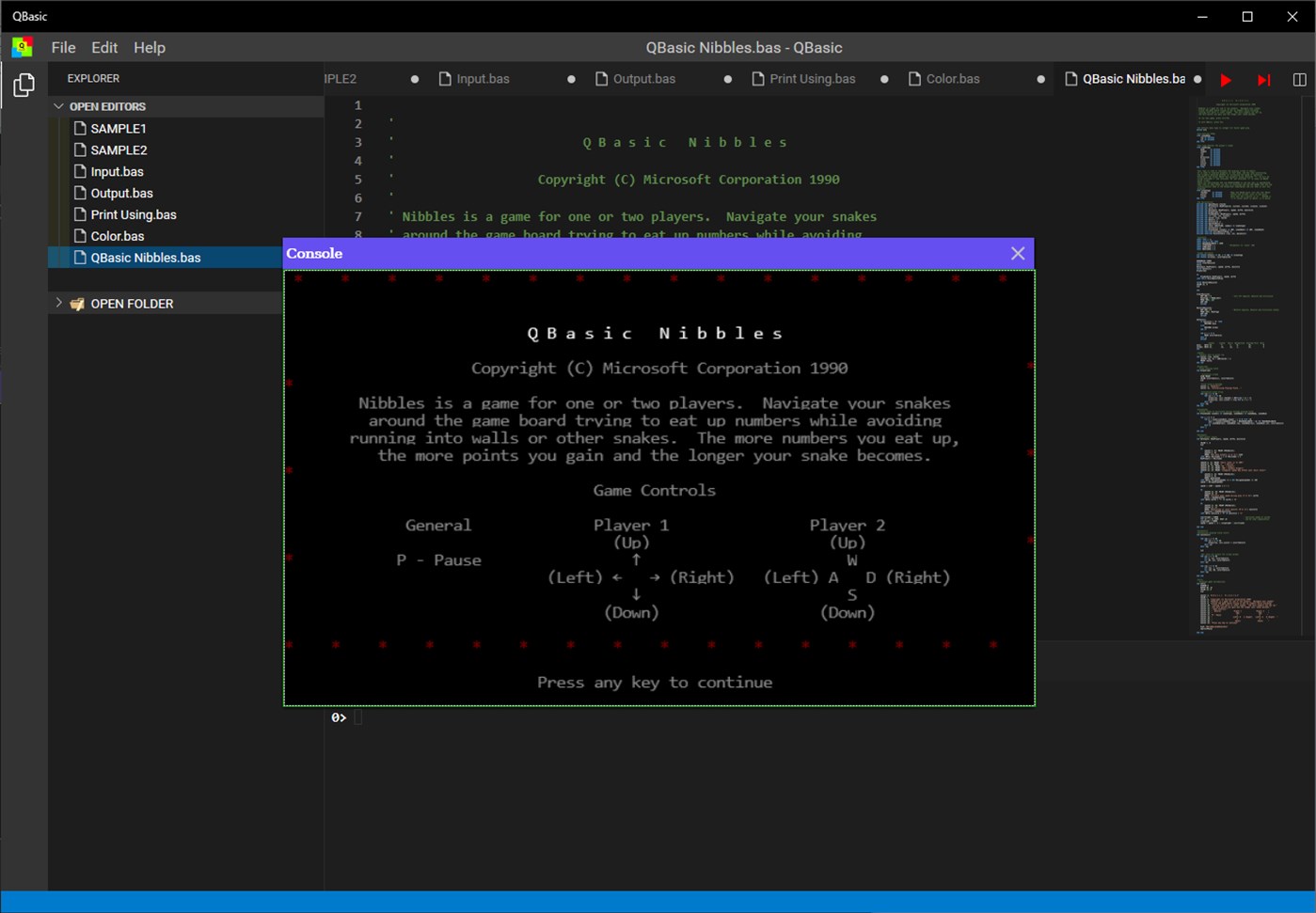1316x913 pixels.
Task: Click the unsaved dot on QBasic Nibbles.bas tab
Action: 1197,79
